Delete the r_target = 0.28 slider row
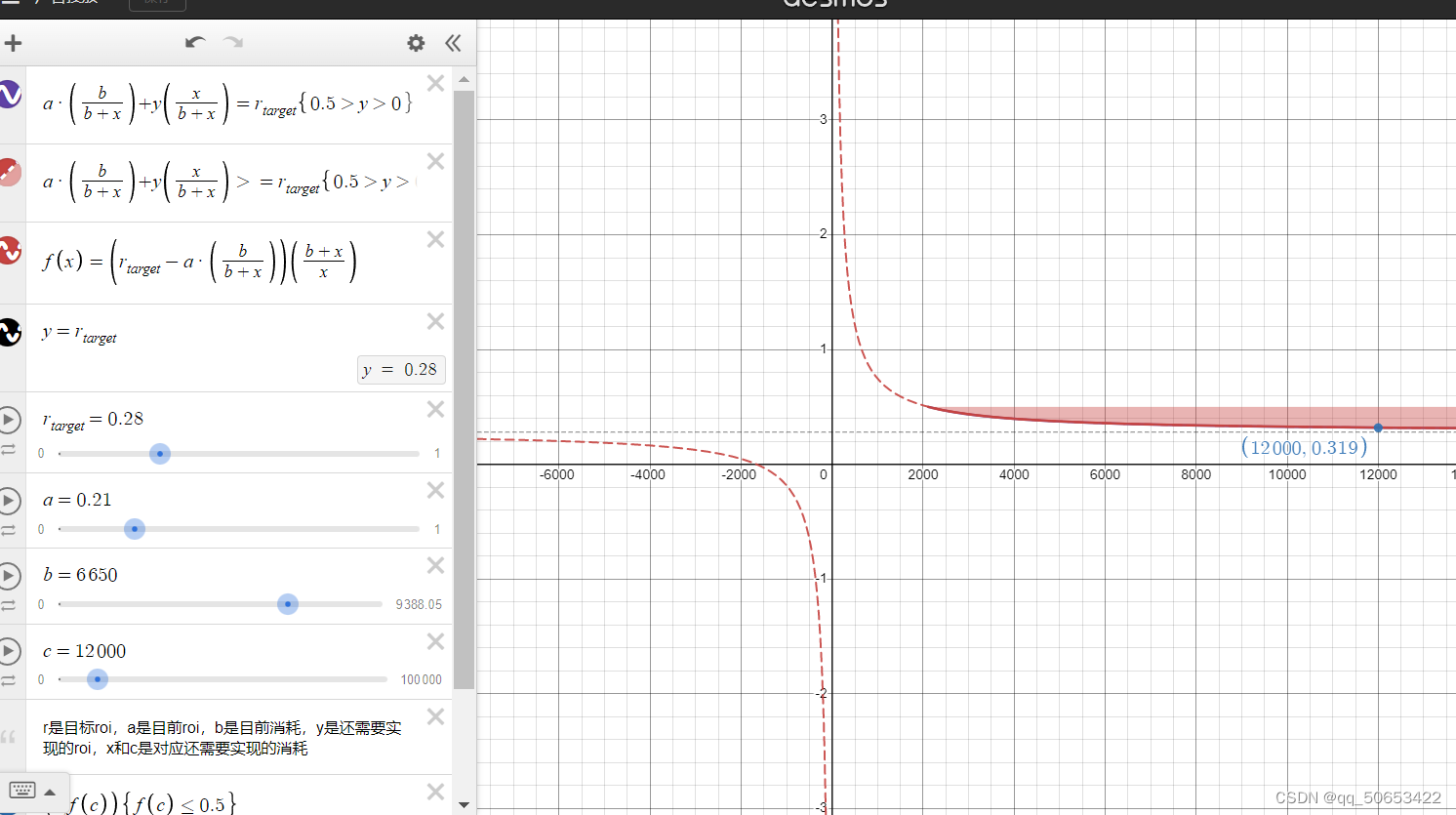 tap(435, 409)
